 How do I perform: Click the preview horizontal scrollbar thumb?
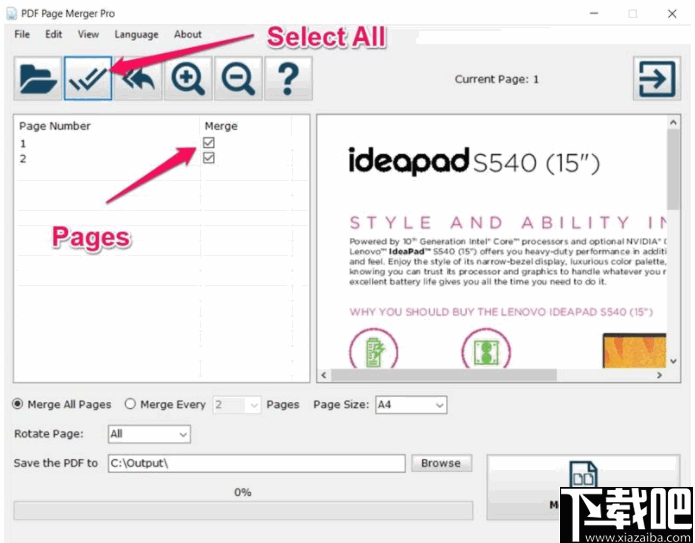pyautogui.click(x=444, y=375)
